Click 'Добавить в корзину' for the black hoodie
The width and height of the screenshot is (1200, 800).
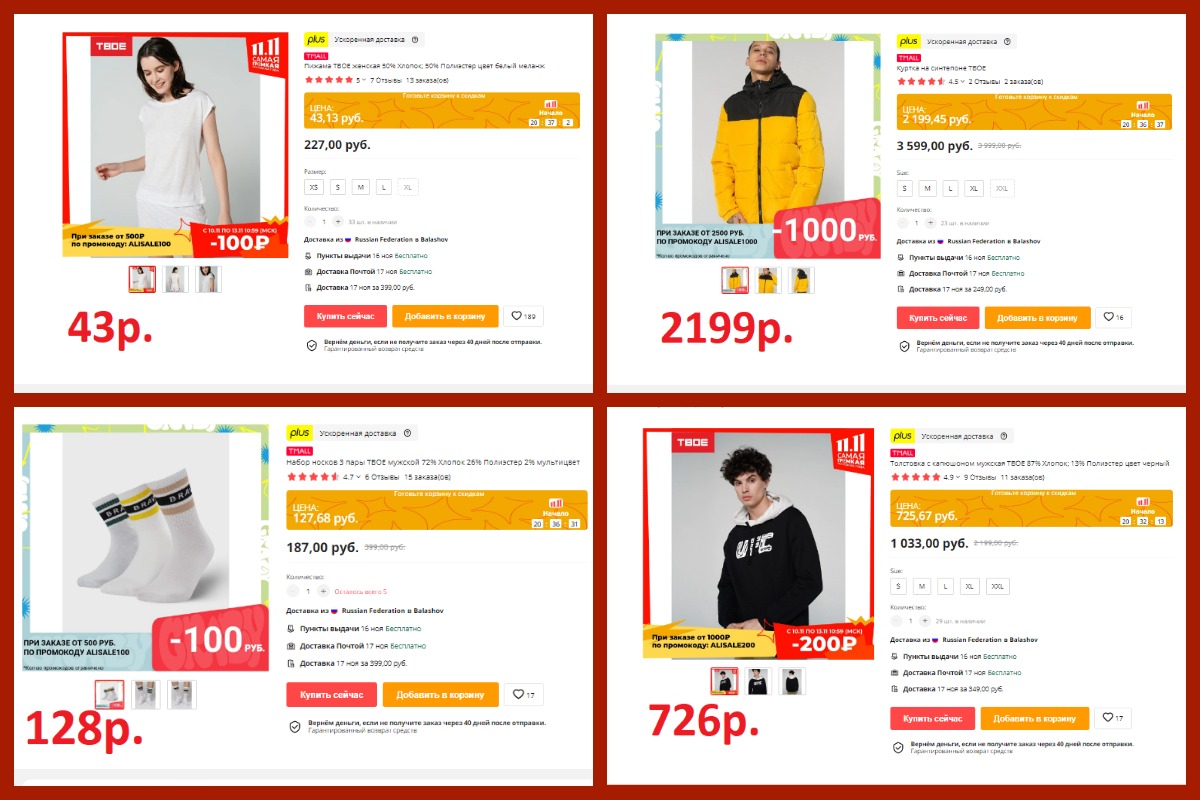1034,718
